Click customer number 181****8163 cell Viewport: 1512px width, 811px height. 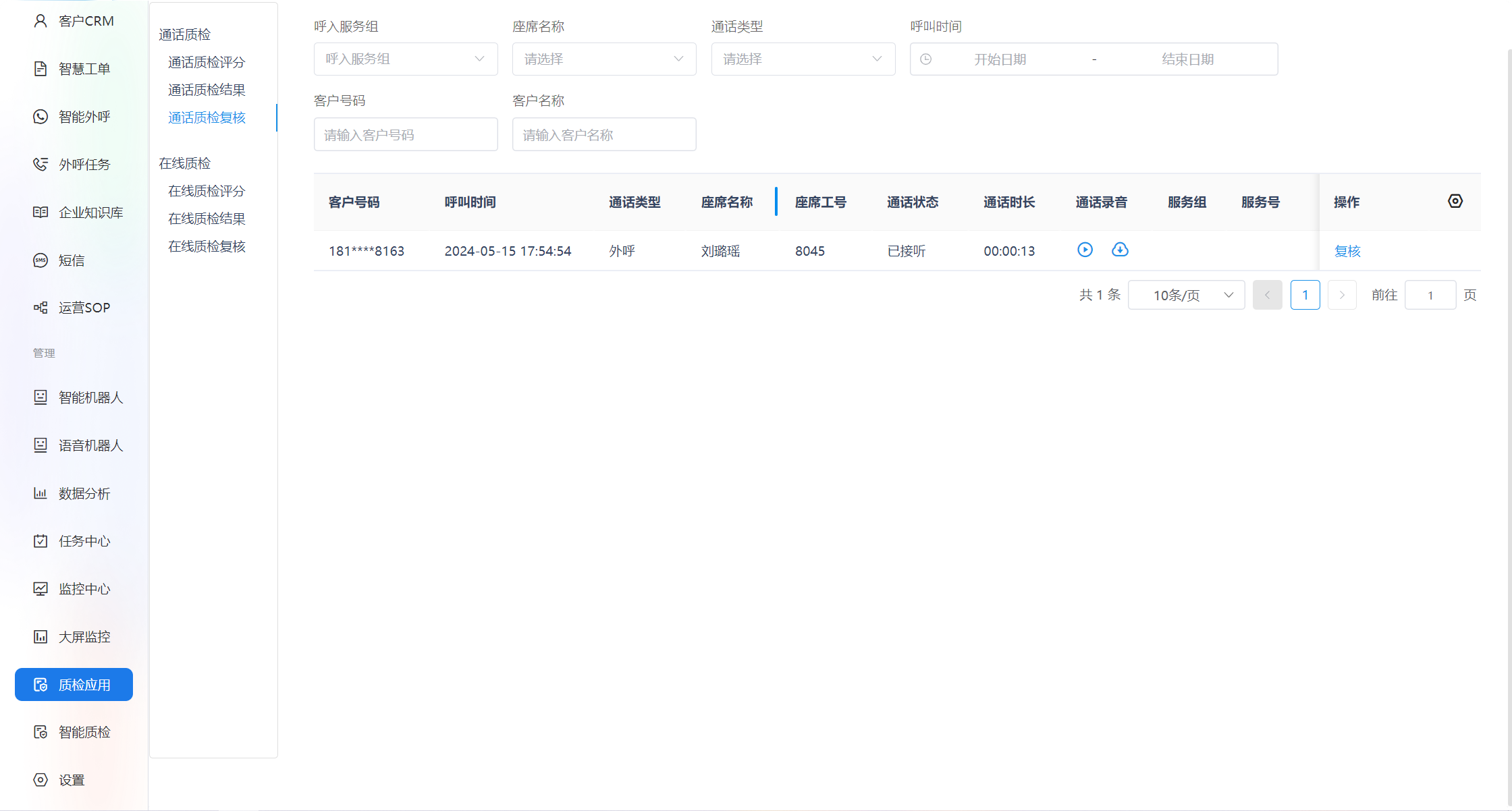point(367,251)
